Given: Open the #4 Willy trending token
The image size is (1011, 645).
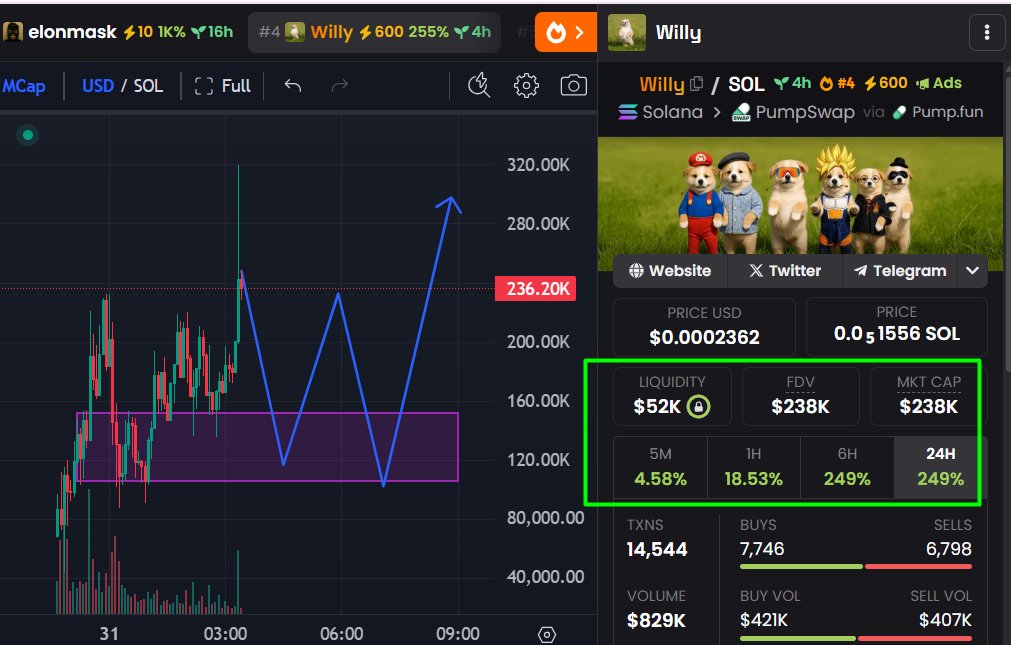Looking at the screenshot, I should [x=375, y=32].
